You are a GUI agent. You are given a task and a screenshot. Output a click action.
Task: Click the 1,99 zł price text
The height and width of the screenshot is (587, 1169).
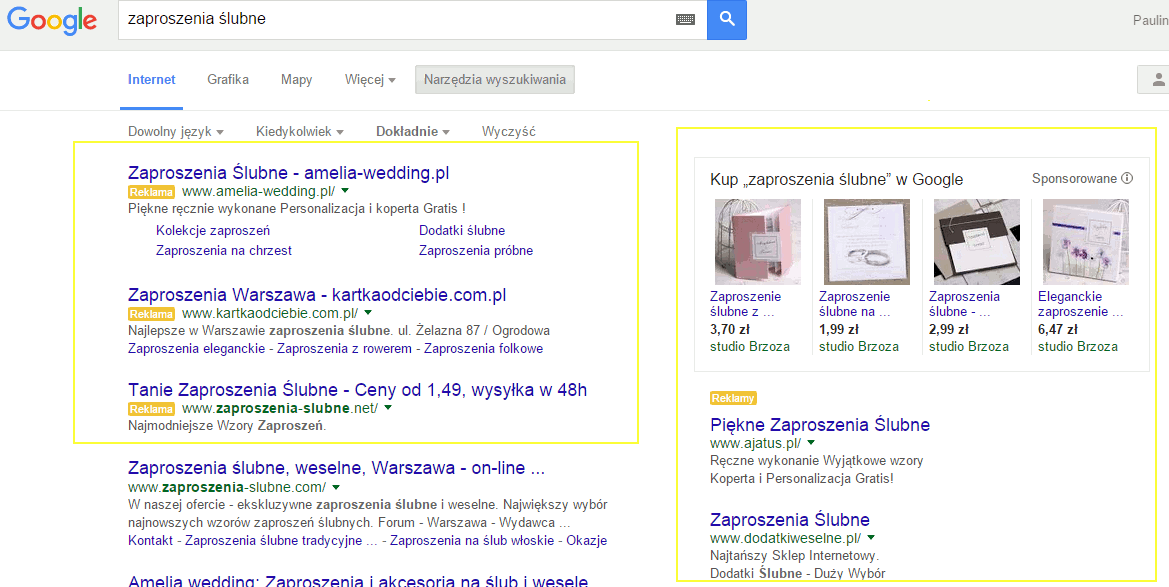click(839, 330)
